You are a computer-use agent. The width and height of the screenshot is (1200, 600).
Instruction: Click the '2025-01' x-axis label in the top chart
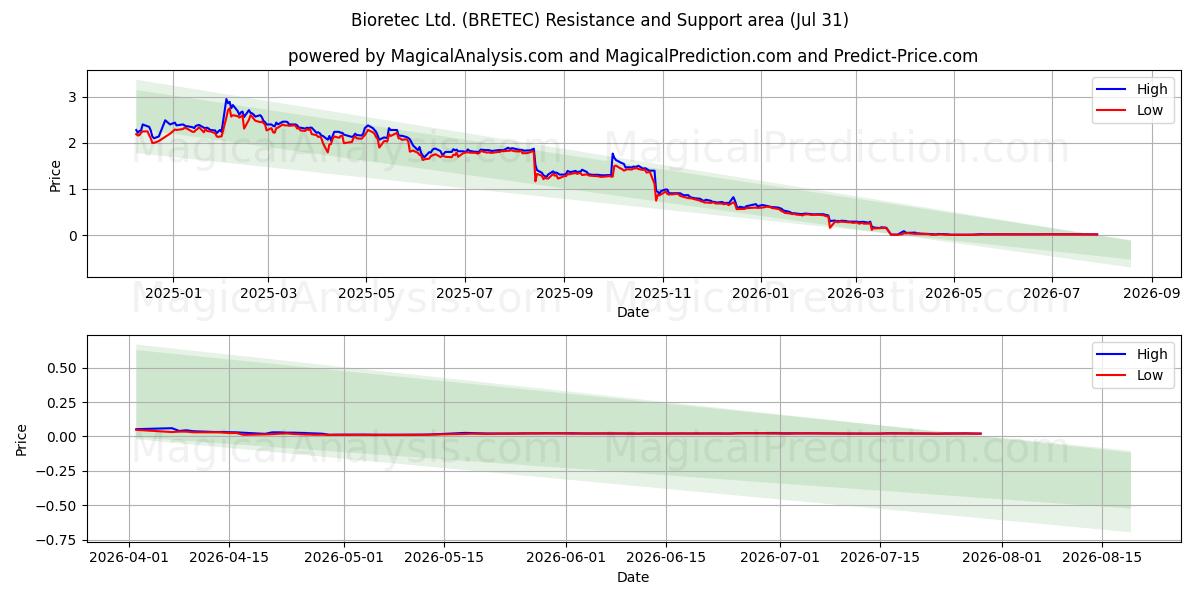(173, 294)
